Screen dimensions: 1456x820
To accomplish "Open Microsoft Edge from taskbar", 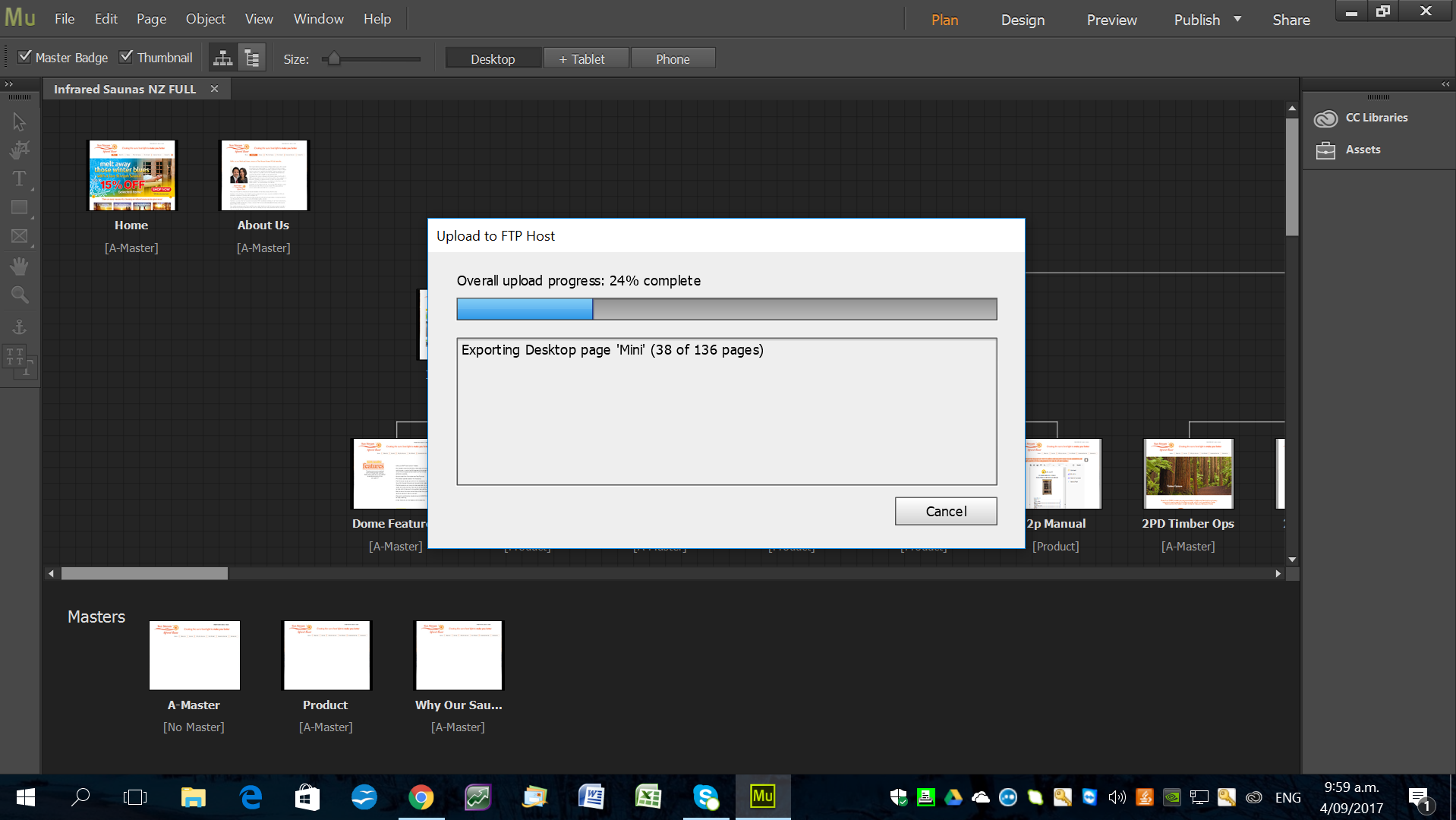I will [x=251, y=797].
